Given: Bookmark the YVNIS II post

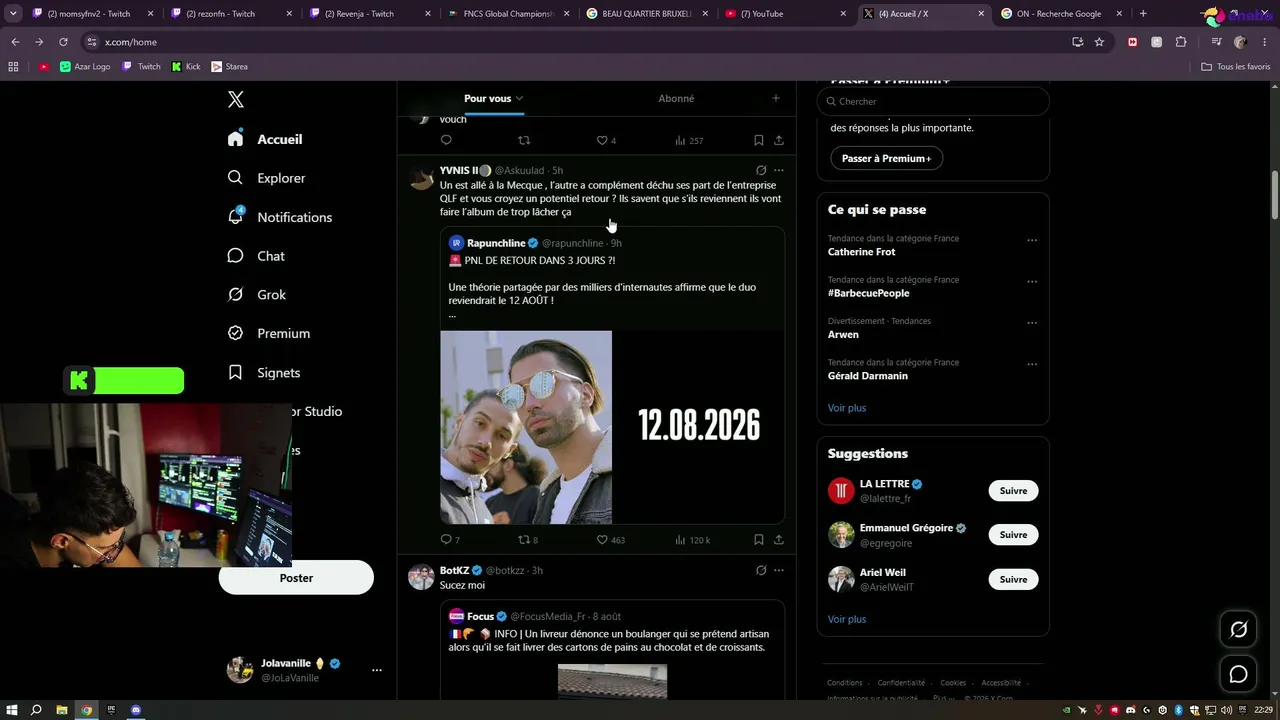Looking at the screenshot, I should 759,540.
